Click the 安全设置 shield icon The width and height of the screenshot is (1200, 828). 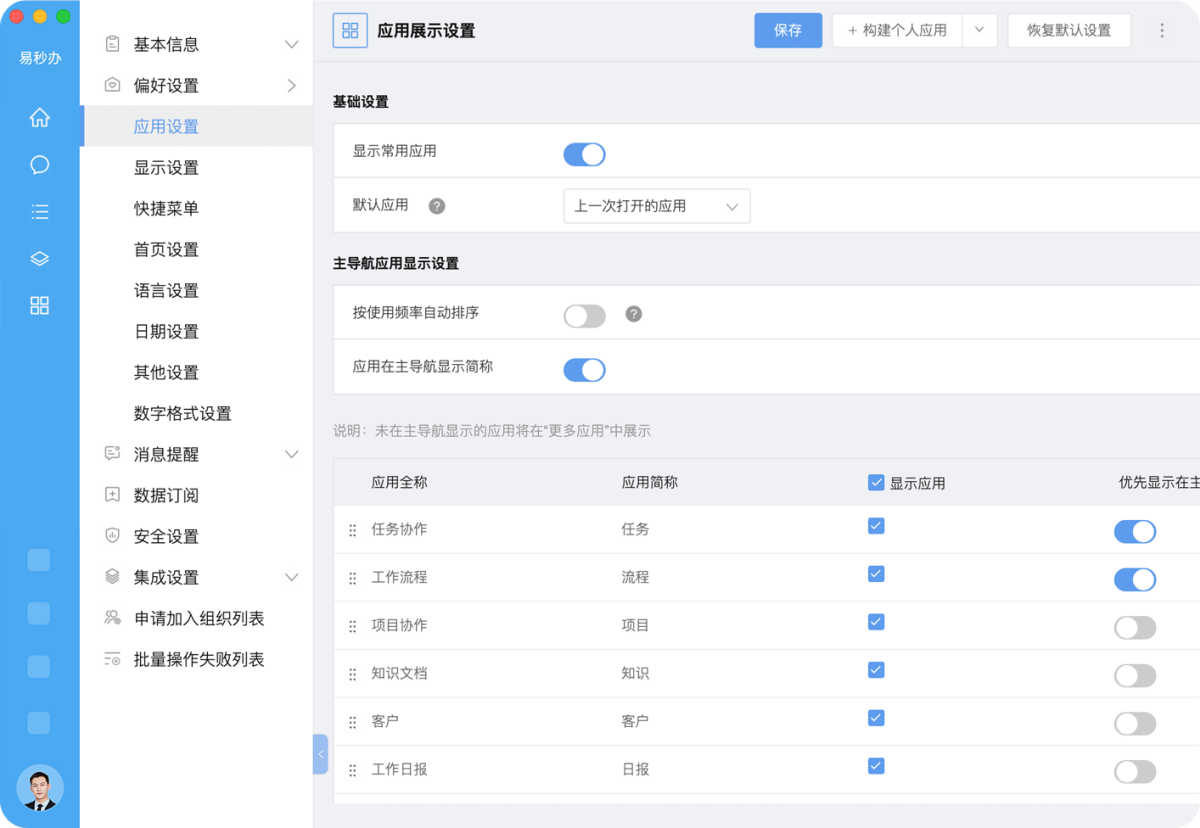(x=112, y=536)
